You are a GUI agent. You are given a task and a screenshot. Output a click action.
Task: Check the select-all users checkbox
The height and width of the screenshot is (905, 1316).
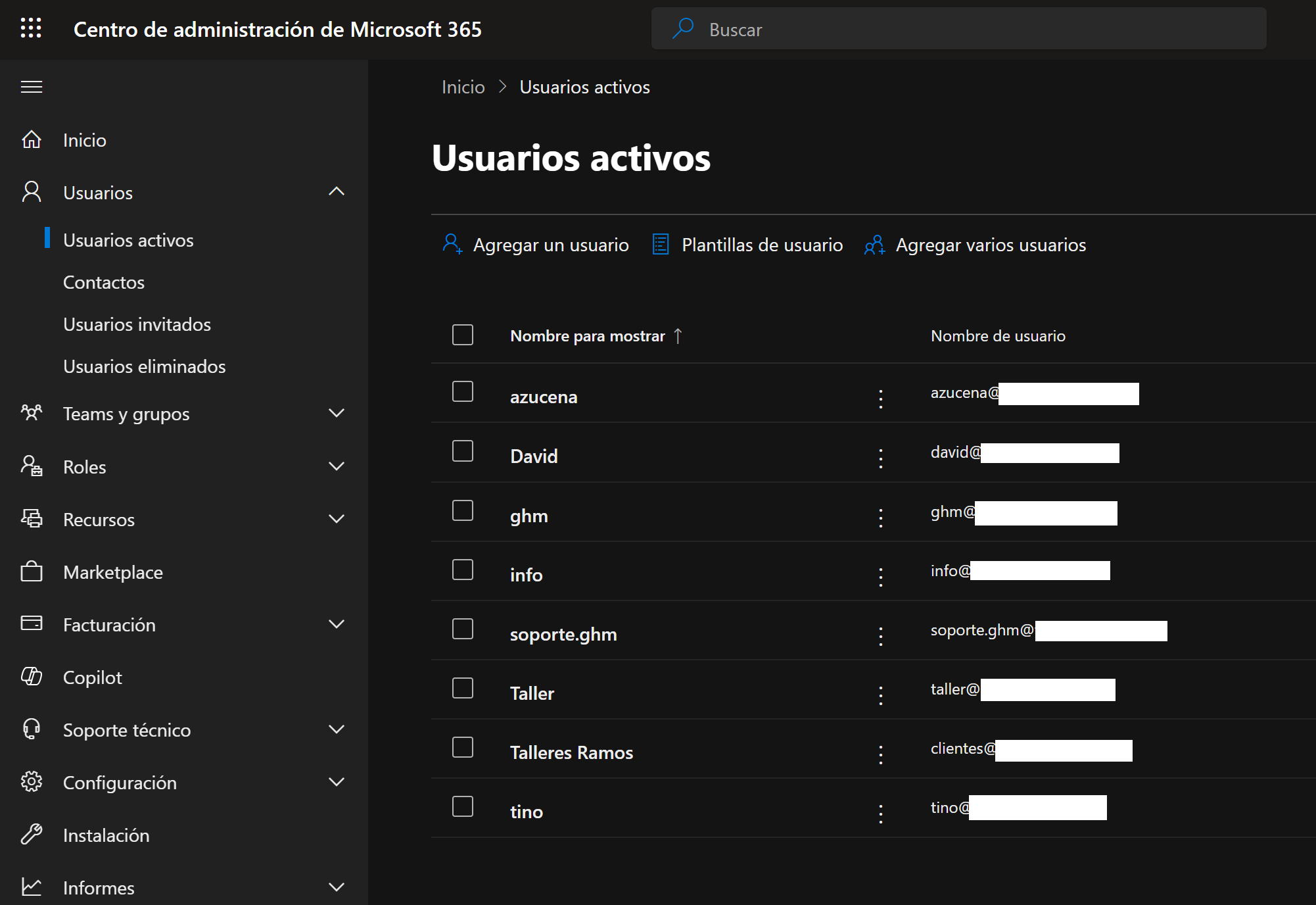[x=463, y=335]
